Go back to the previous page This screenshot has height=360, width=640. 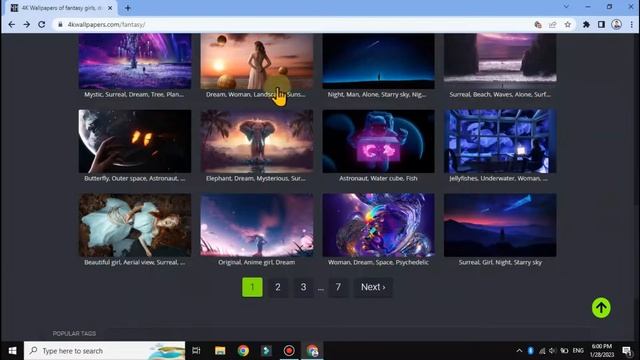(11, 24)
